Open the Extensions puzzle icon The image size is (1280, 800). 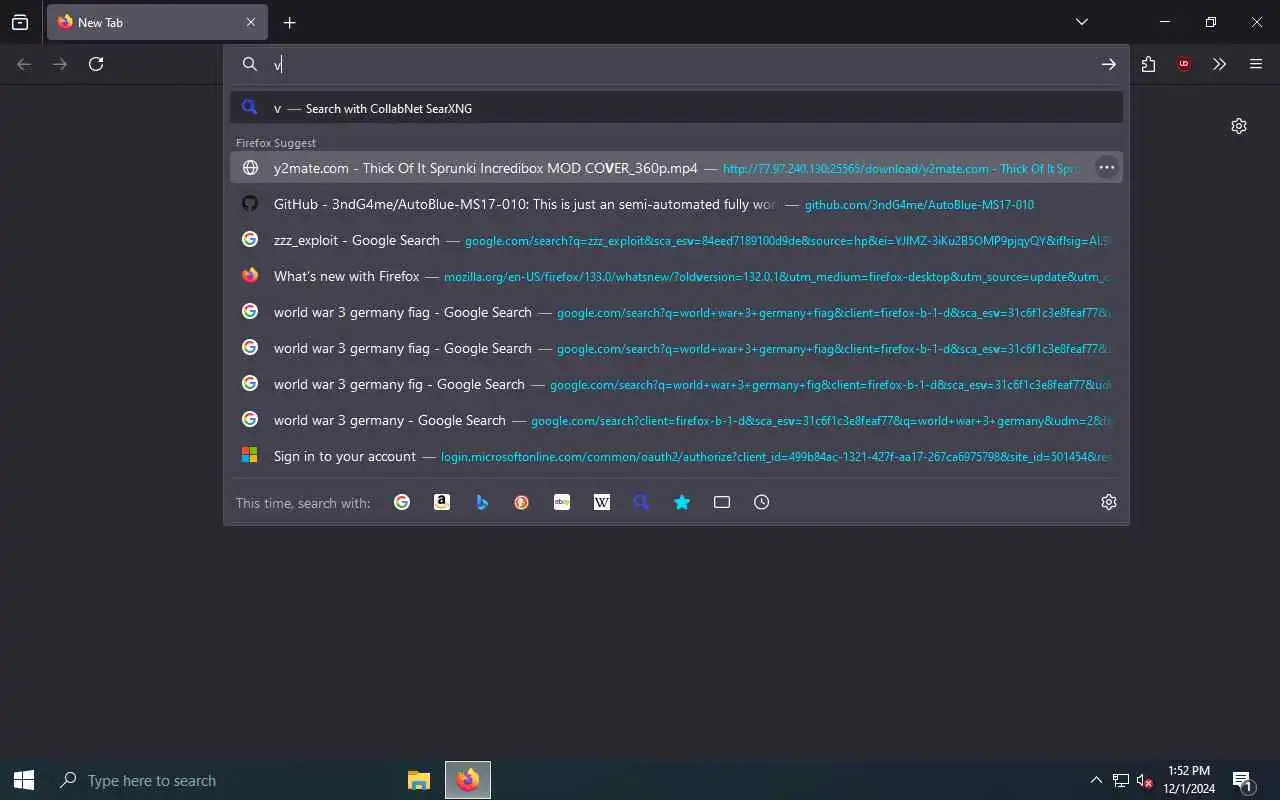click(1148, 64)
